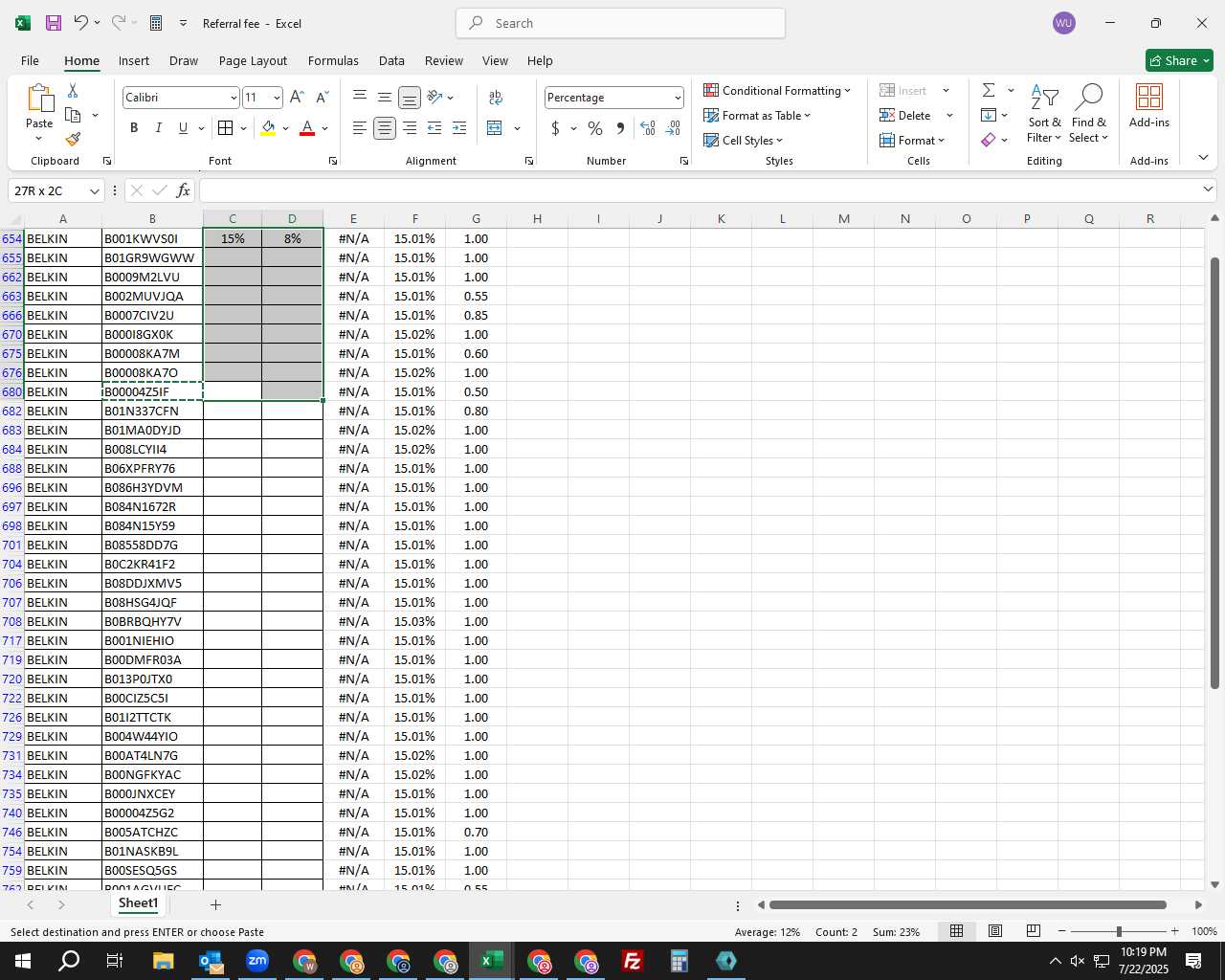
Task: Toggle Middle Align vertical alignment
Action: [385, 98]
